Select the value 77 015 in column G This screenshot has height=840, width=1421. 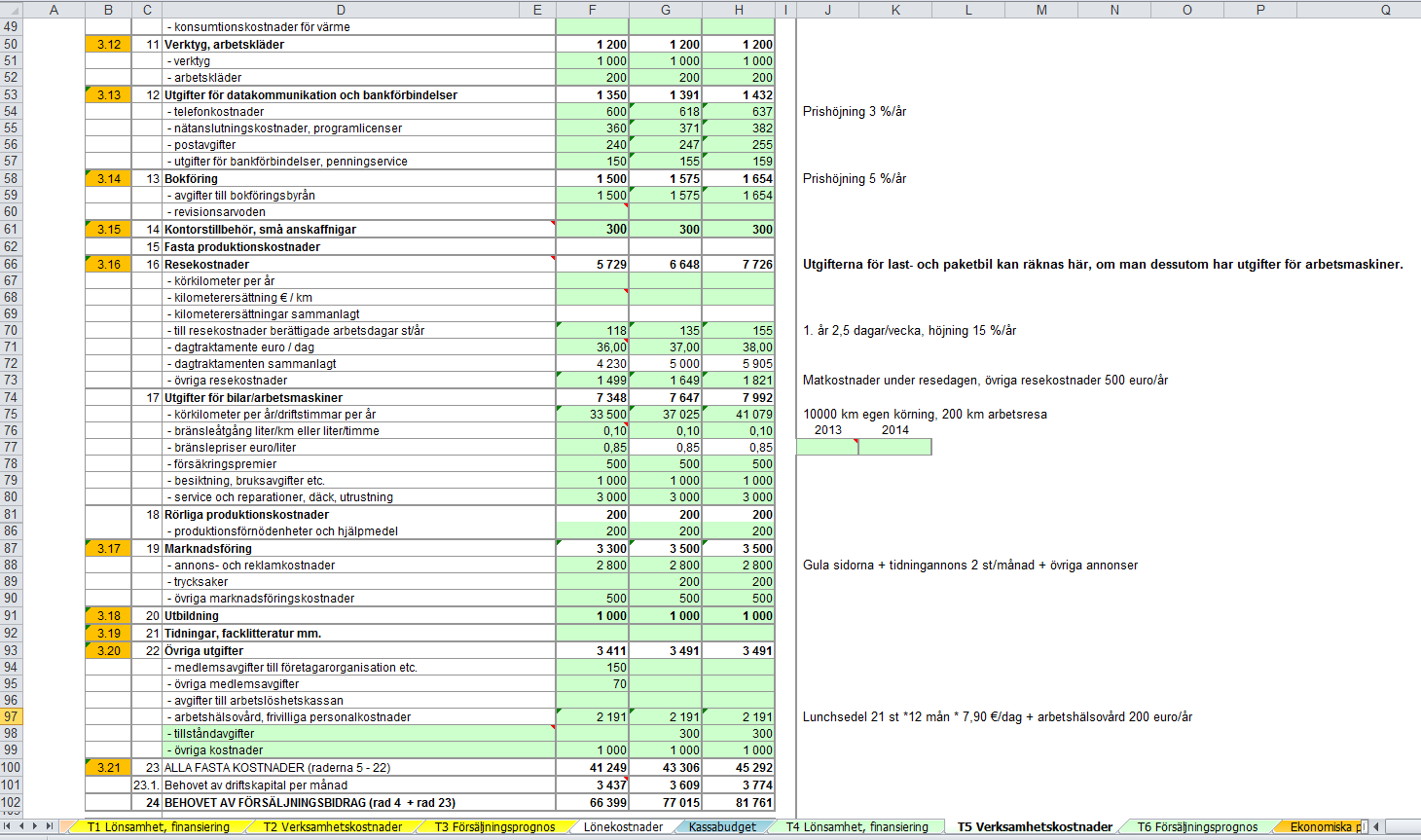point(666,802)
